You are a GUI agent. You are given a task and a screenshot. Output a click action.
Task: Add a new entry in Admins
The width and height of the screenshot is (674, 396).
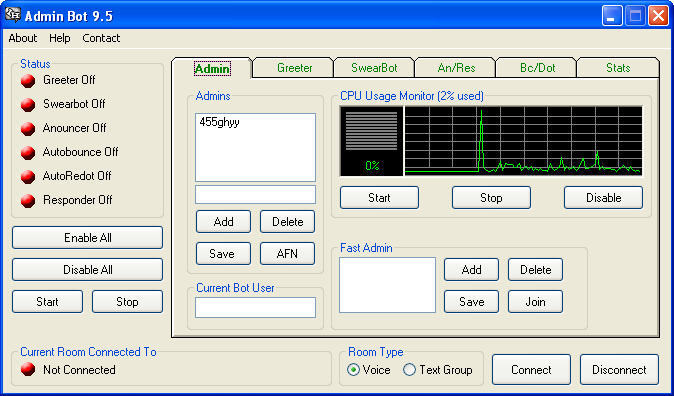tap(224, 221)
